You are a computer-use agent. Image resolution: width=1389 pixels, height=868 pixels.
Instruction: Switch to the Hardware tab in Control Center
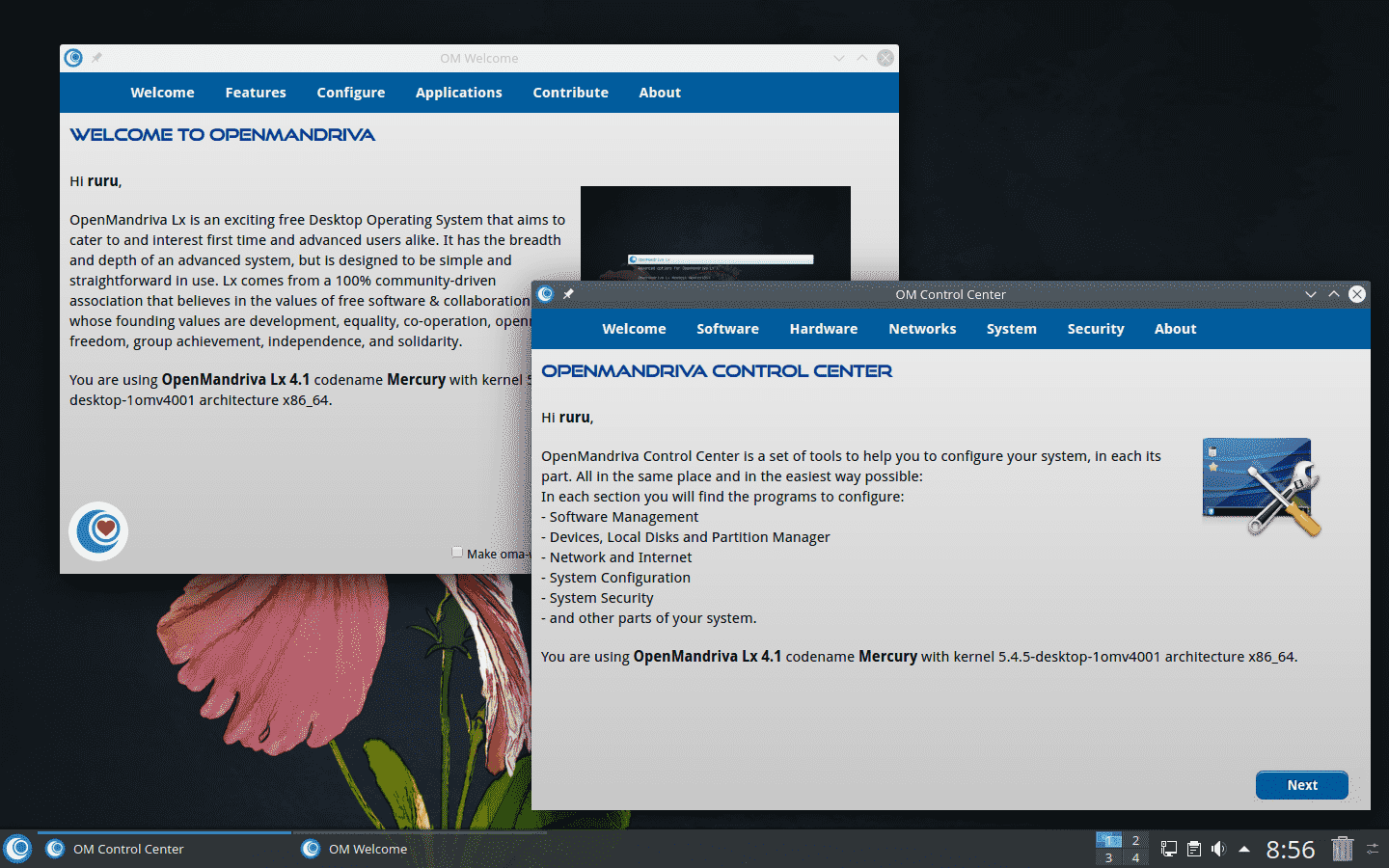(x=823, y=328)
